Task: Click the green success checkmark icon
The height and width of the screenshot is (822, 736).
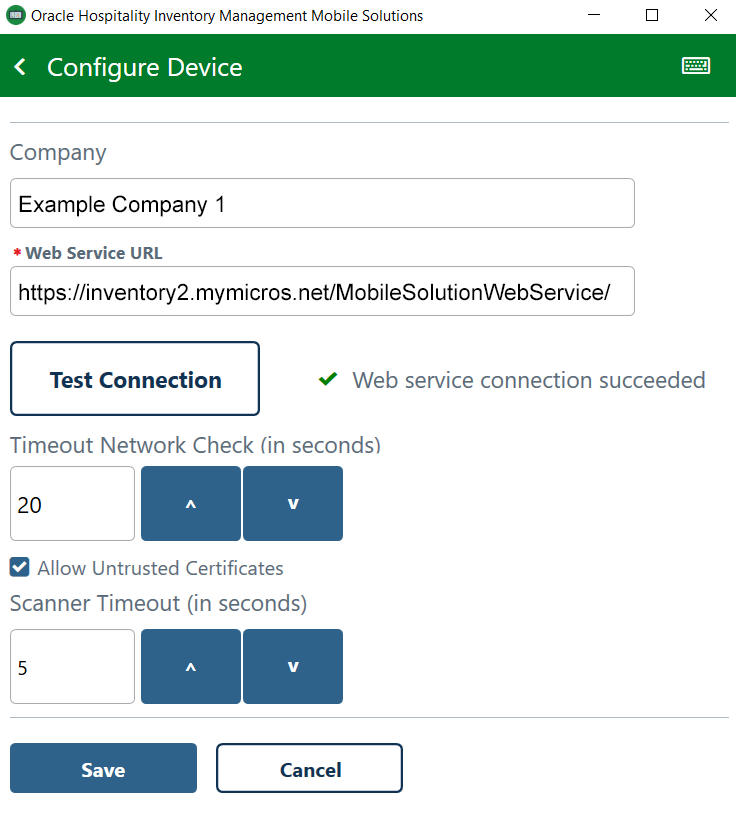Action: pyautogui.click(x=328, y=379)
